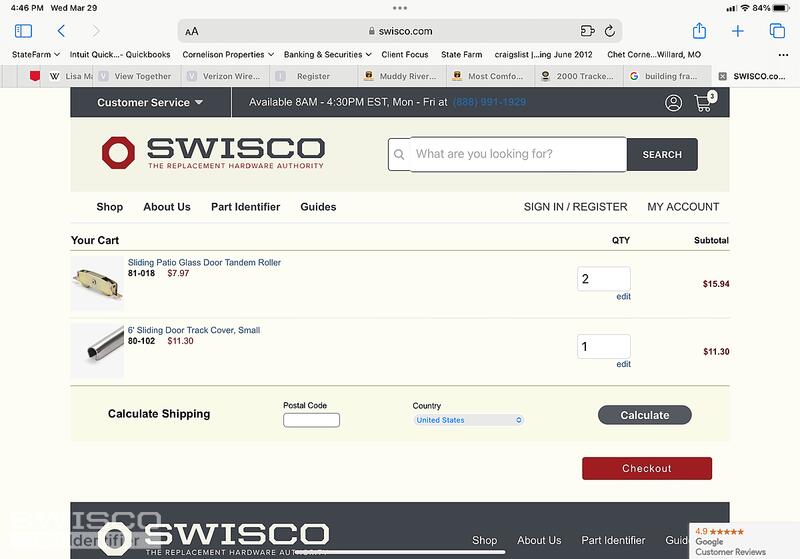Switch to the Most Comfo tab

click(490, 76)
